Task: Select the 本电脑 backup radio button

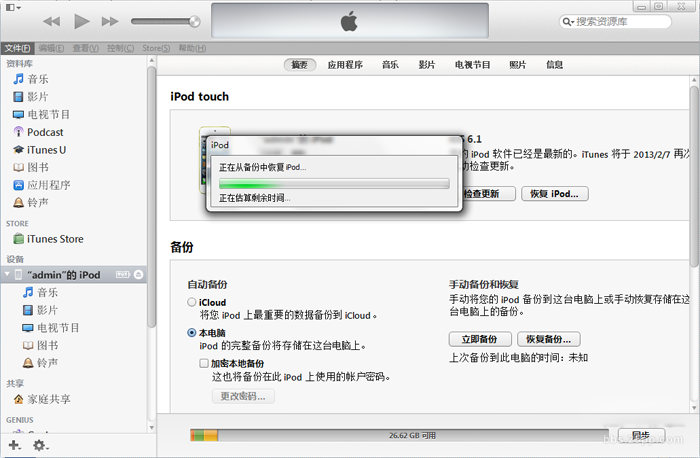Action: [x=192, y=333]
